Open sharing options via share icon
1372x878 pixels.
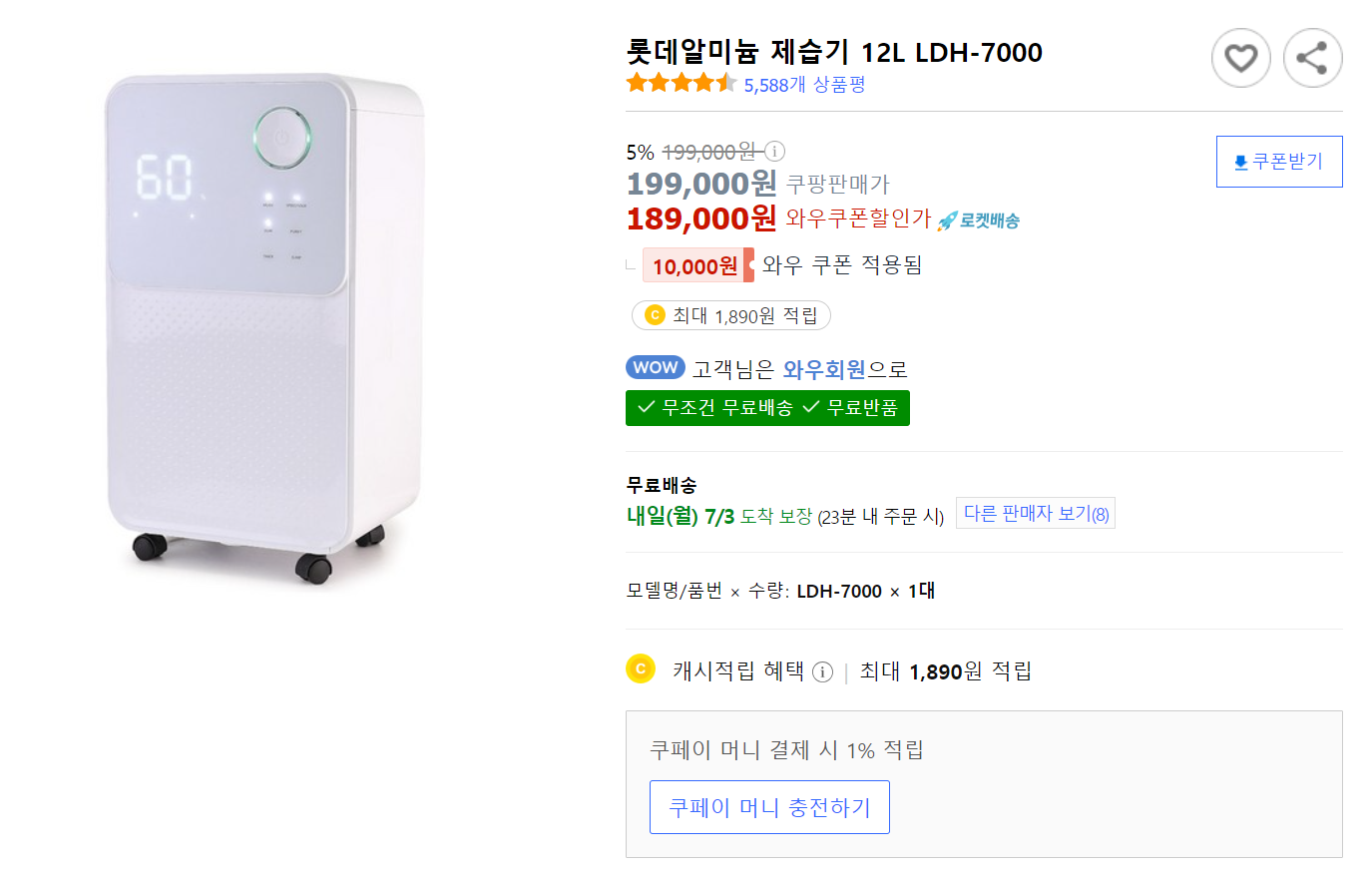pyautogui.click(x=1312, y=58)
